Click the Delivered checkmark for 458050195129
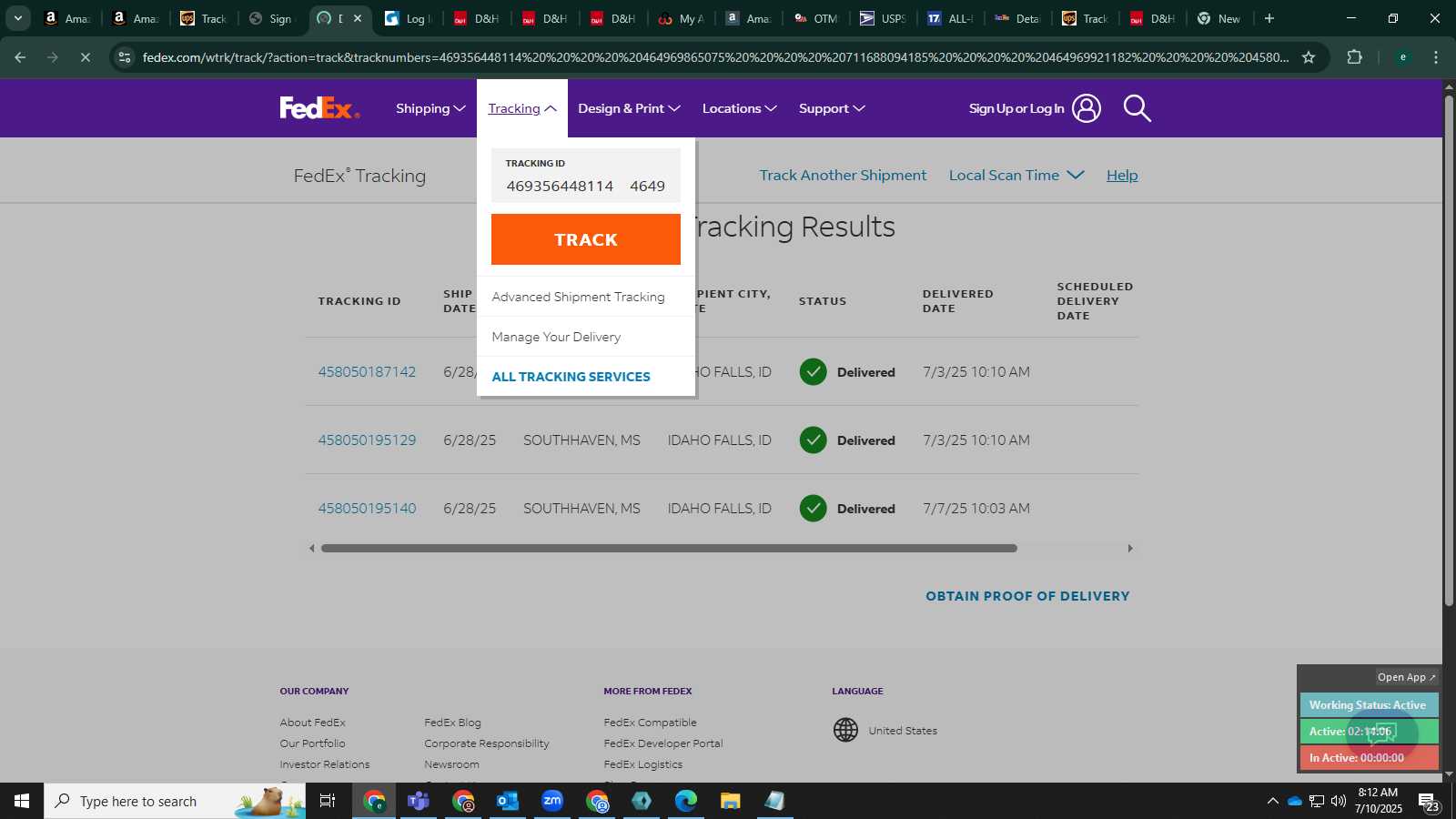1456x819 pixels. 813,440
